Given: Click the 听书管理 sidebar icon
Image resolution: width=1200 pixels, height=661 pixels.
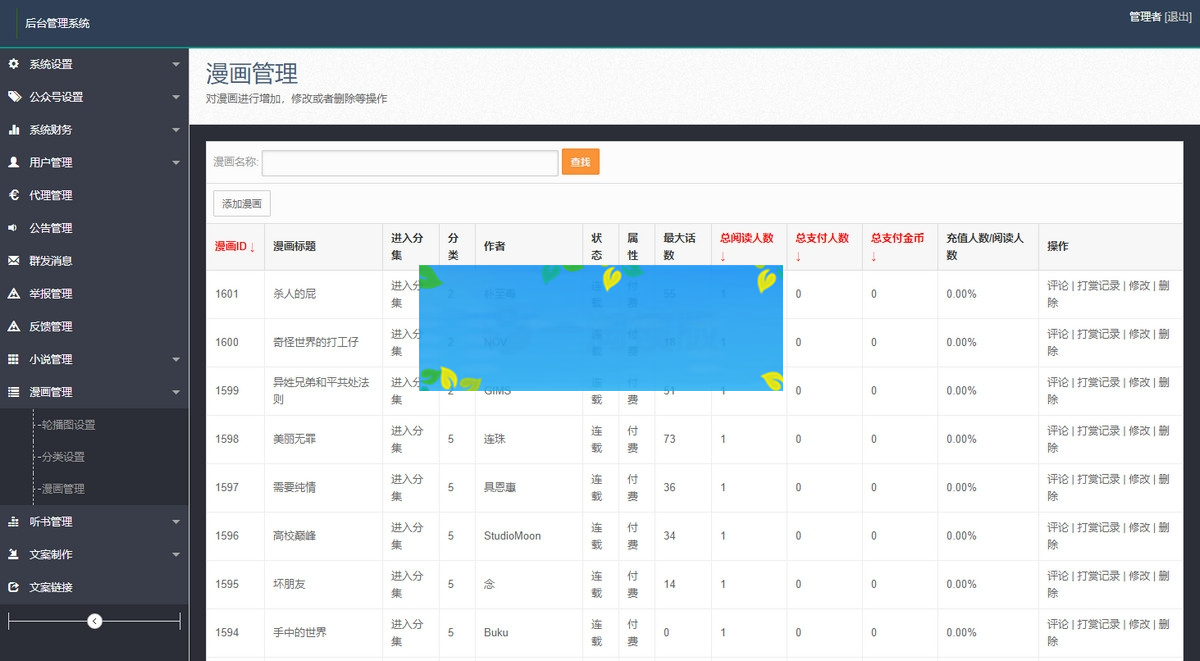Looking at the screenshot, I should click(x=13, y=521).
